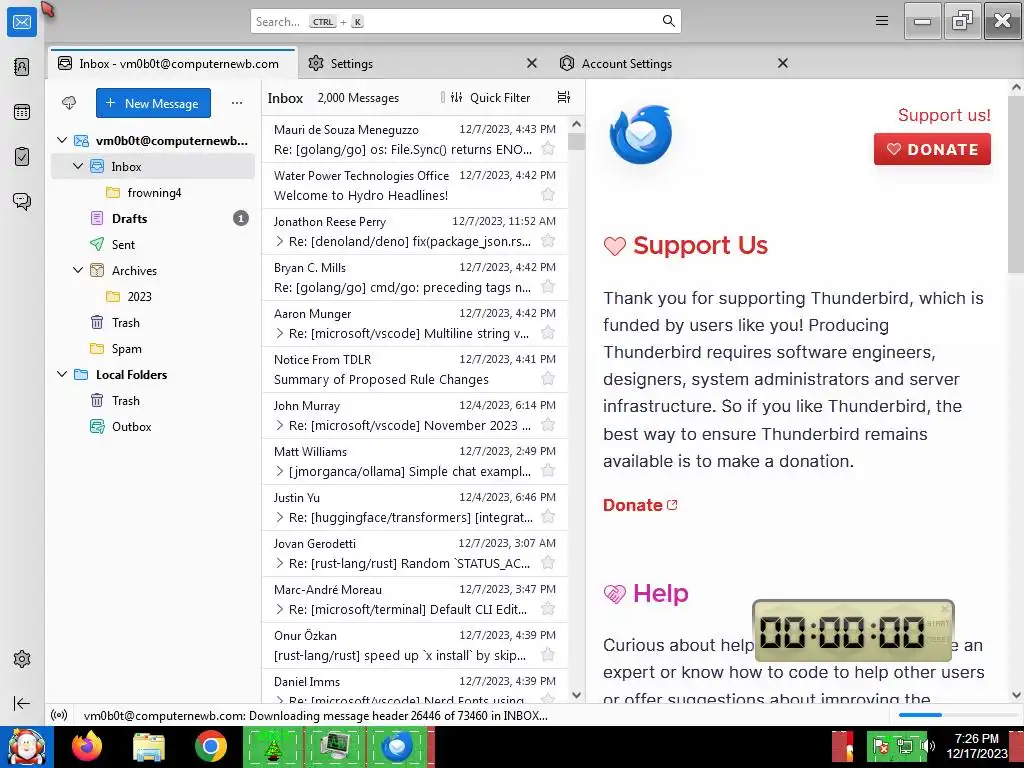Image resolution: width=1024 pixels, height=768 pixels.
Task: Close the Account Settings tab
Action: [x=783, y=63]
